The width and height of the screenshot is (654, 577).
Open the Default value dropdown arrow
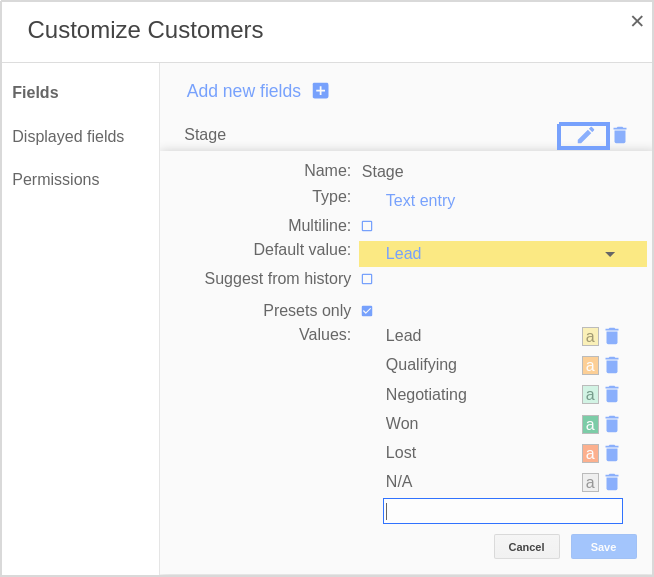(610, 254)
